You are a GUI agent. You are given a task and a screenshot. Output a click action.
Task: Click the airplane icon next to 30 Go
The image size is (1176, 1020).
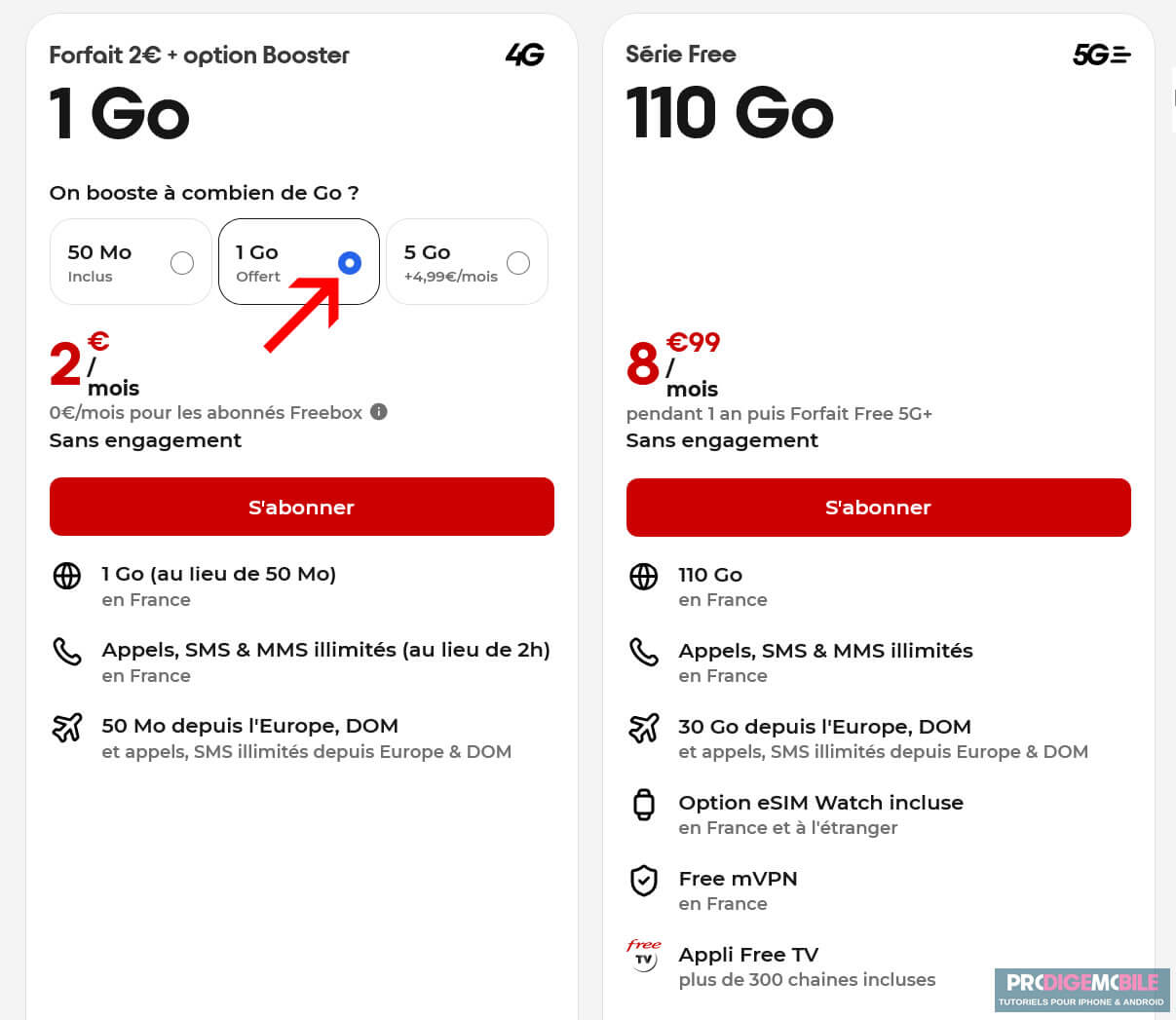[643, 728]
